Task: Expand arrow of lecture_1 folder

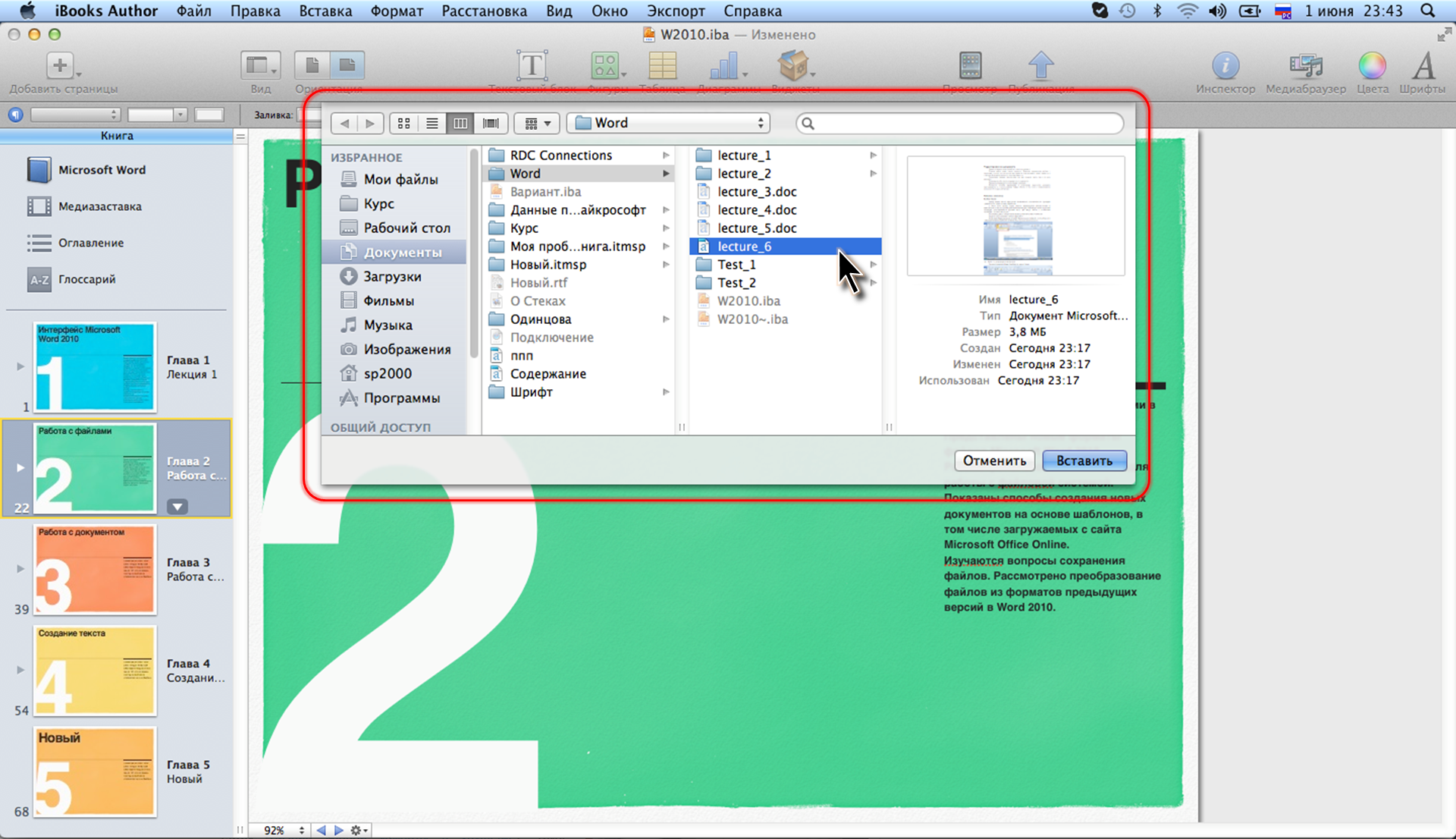Action: [874, 155]
